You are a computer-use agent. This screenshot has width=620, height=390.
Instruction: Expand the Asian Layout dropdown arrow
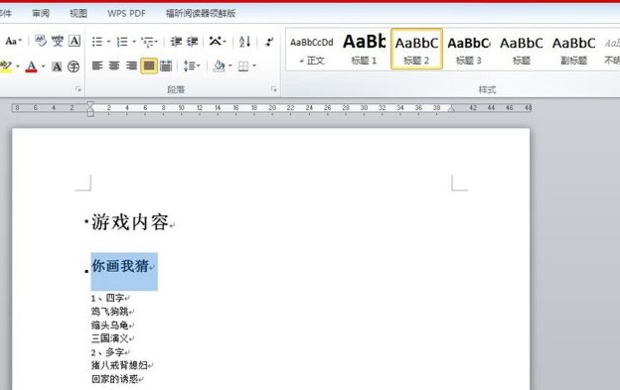225,41
